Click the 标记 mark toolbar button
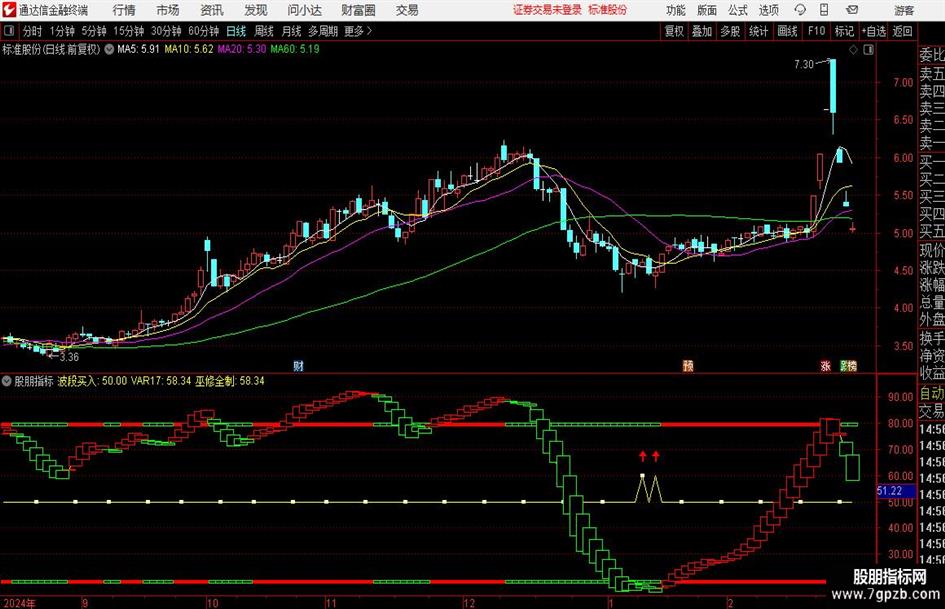The image size is (945, 609). pyautogui.click(x=844, y=31)
